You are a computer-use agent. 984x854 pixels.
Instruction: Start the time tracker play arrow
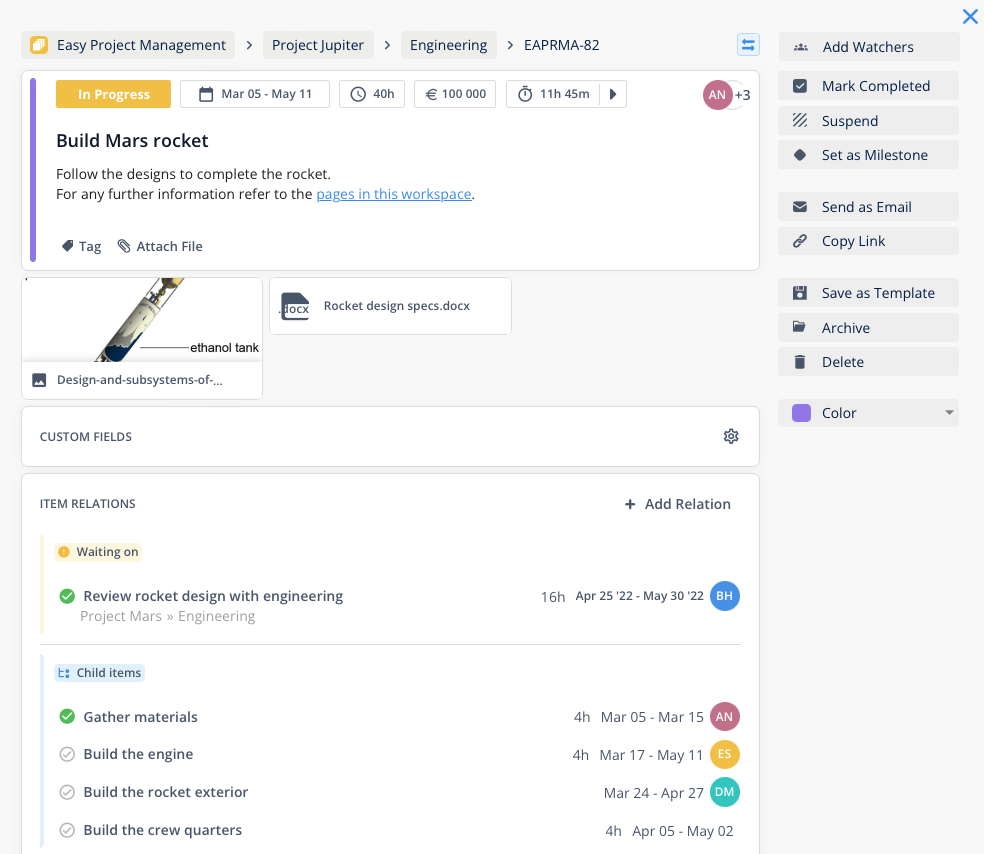coord(613,94)
